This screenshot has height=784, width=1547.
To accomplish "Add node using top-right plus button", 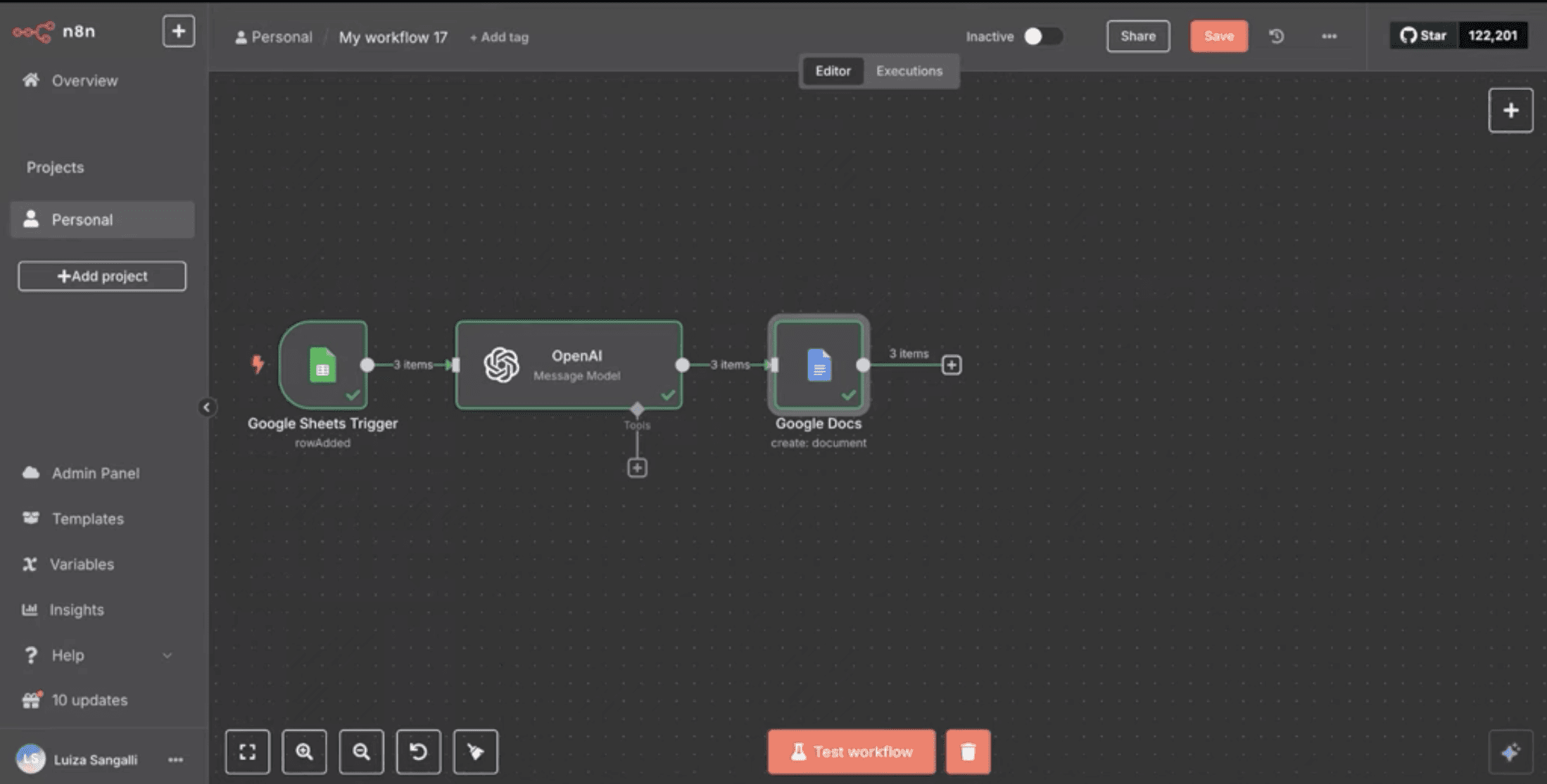I will pyautogui.click(x=1510, y=110).
